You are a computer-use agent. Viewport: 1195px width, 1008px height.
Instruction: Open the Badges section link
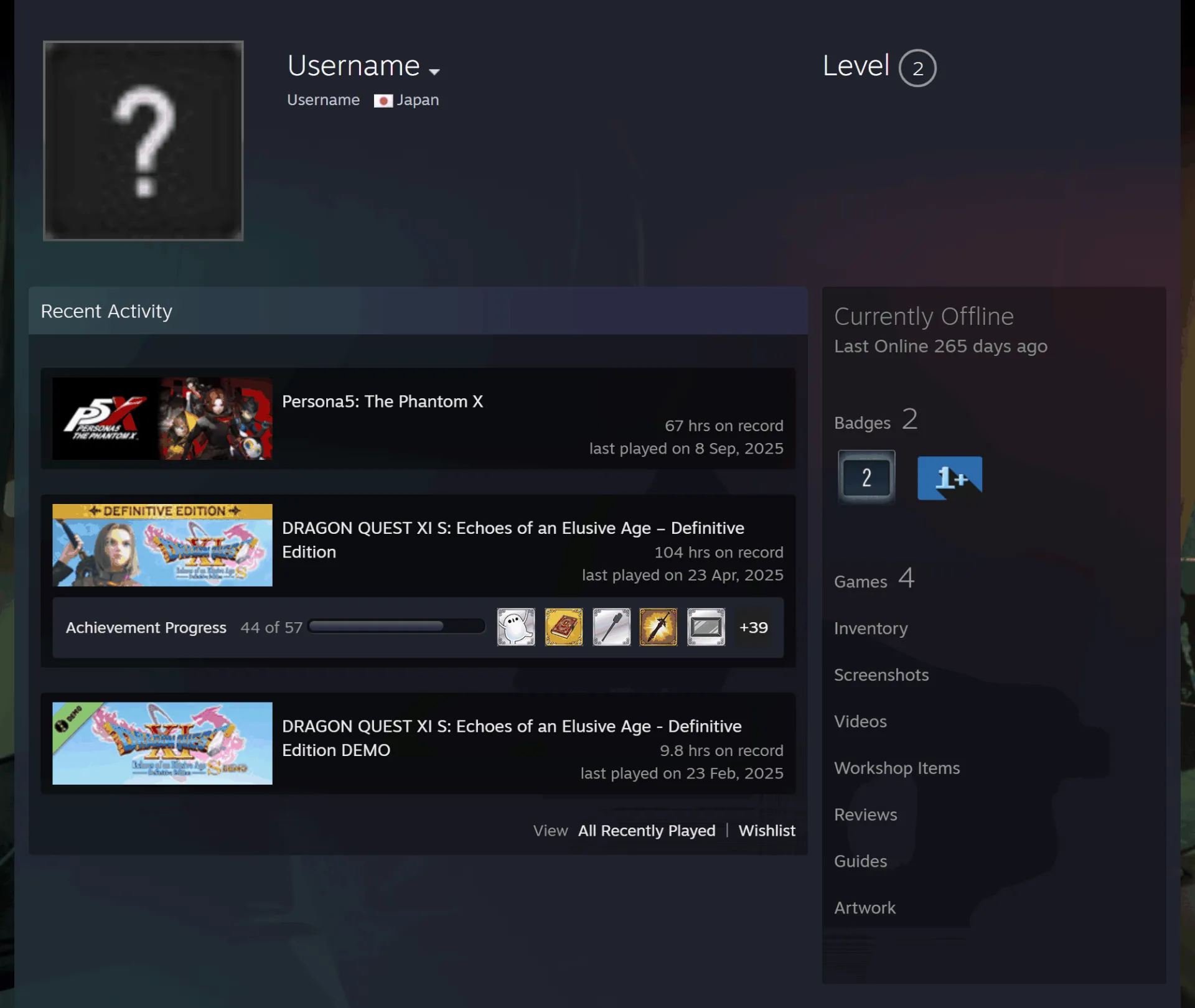[x=876, y=420]
